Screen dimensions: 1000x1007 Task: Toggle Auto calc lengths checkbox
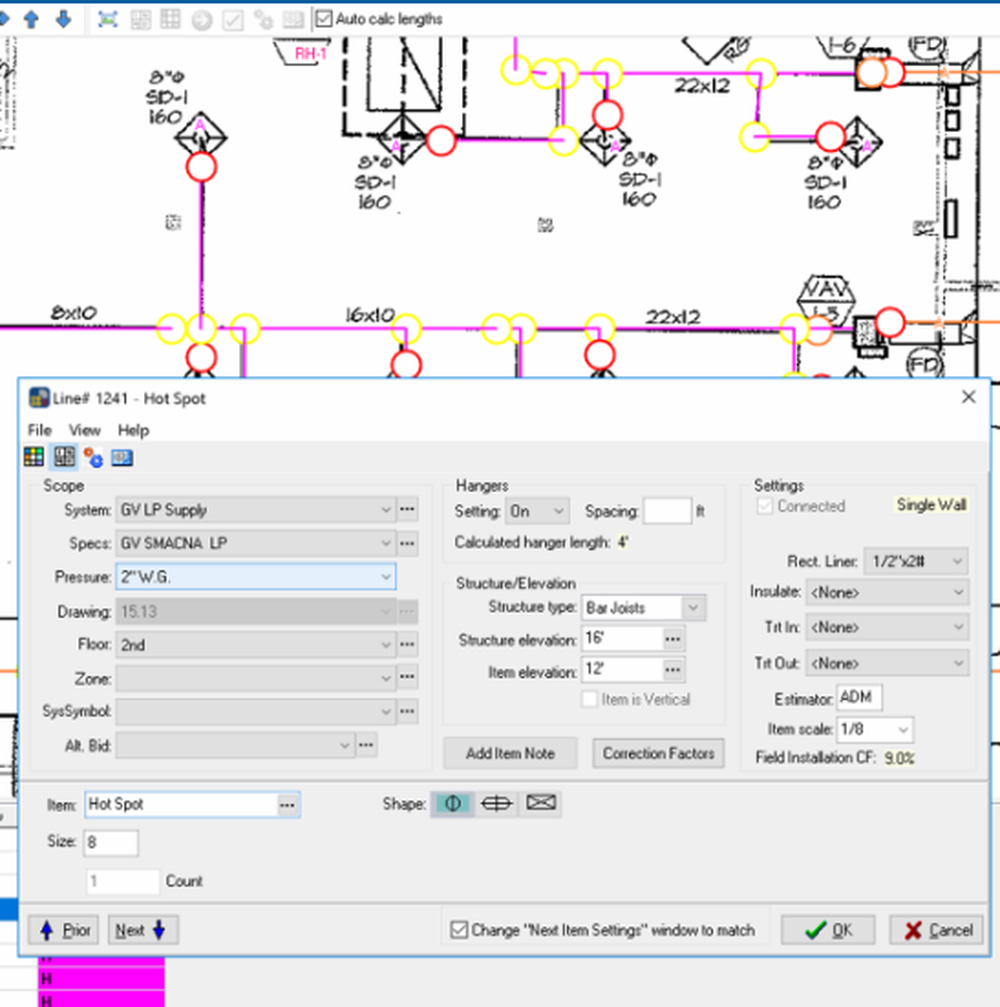click(324, 19)
